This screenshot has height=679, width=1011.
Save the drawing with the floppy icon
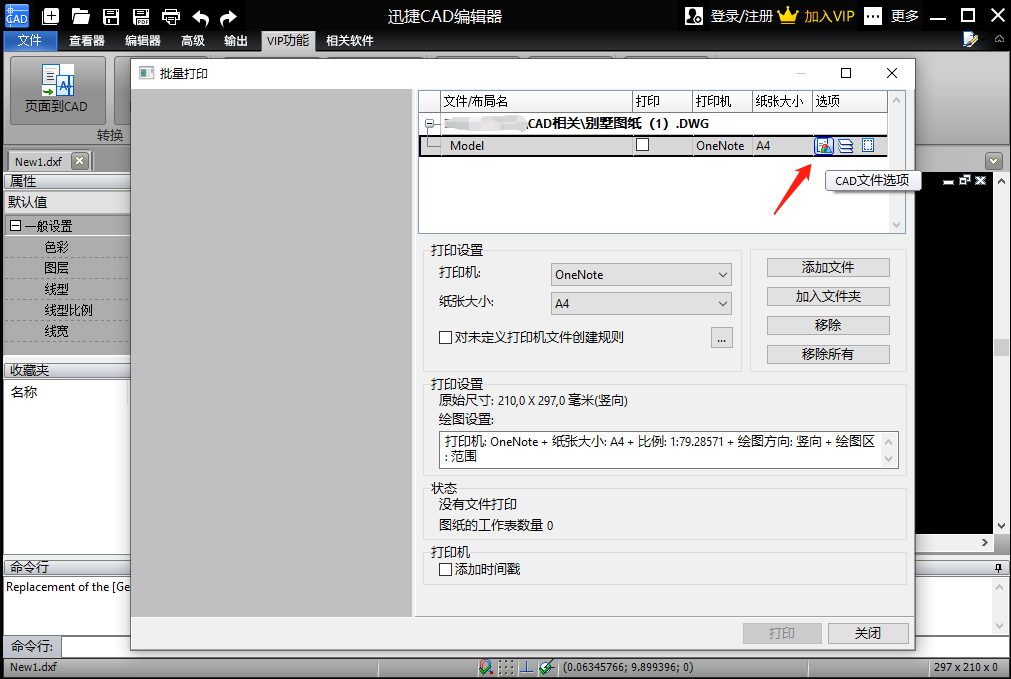tap(111, 16)
